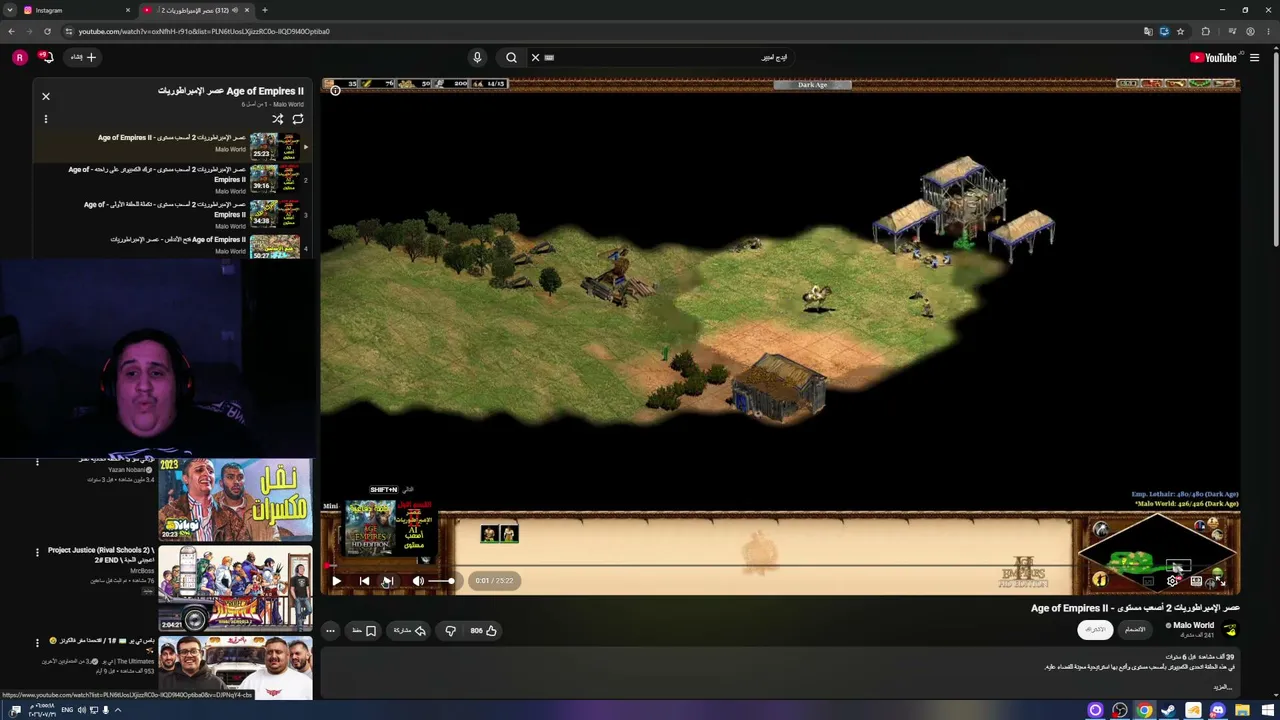Open Discord from the taskbar
1280x720 pixels.
(x=1217, y=710)
